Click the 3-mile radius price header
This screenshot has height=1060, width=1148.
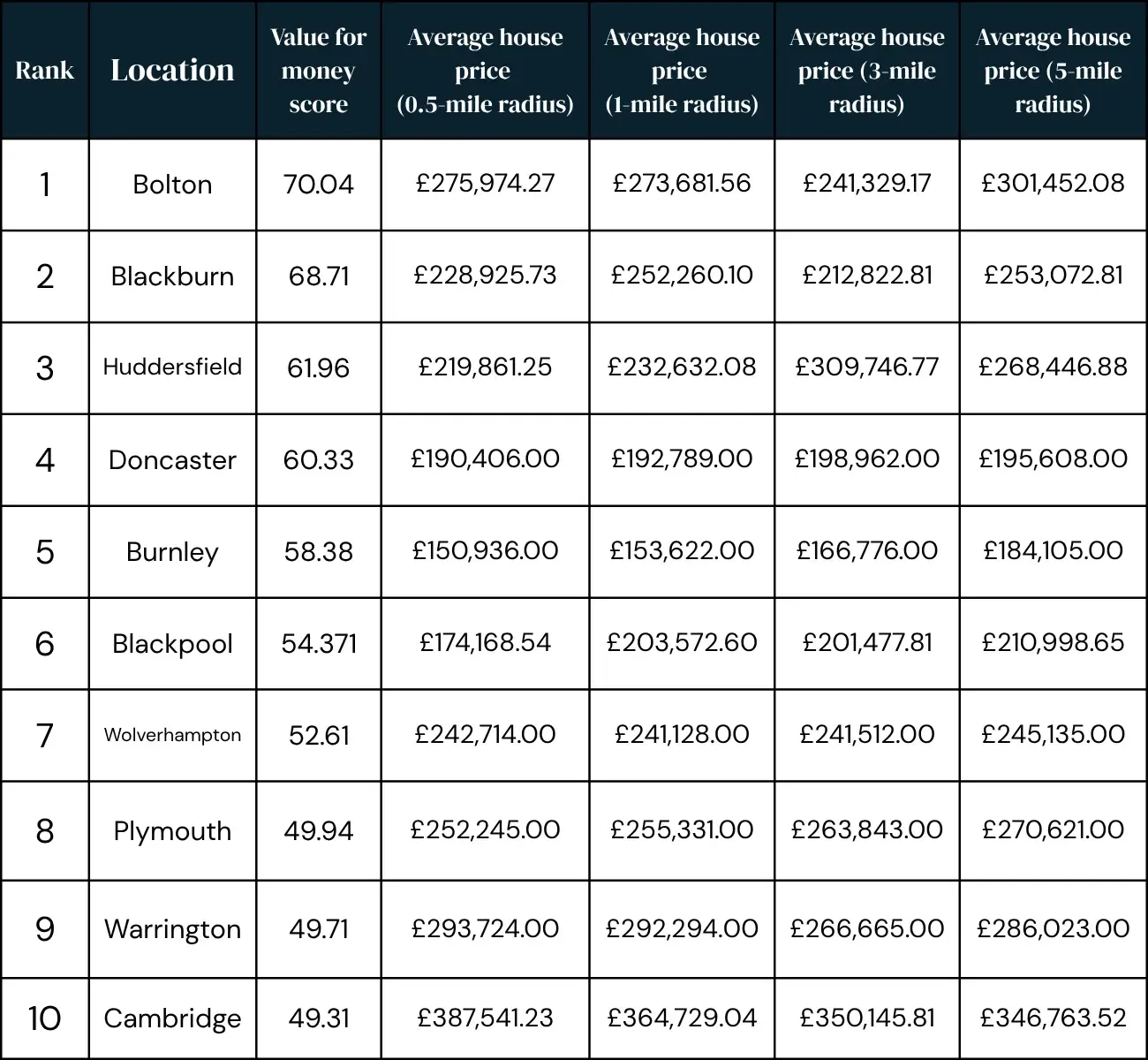pyautogui.click(x=867, y=71)
